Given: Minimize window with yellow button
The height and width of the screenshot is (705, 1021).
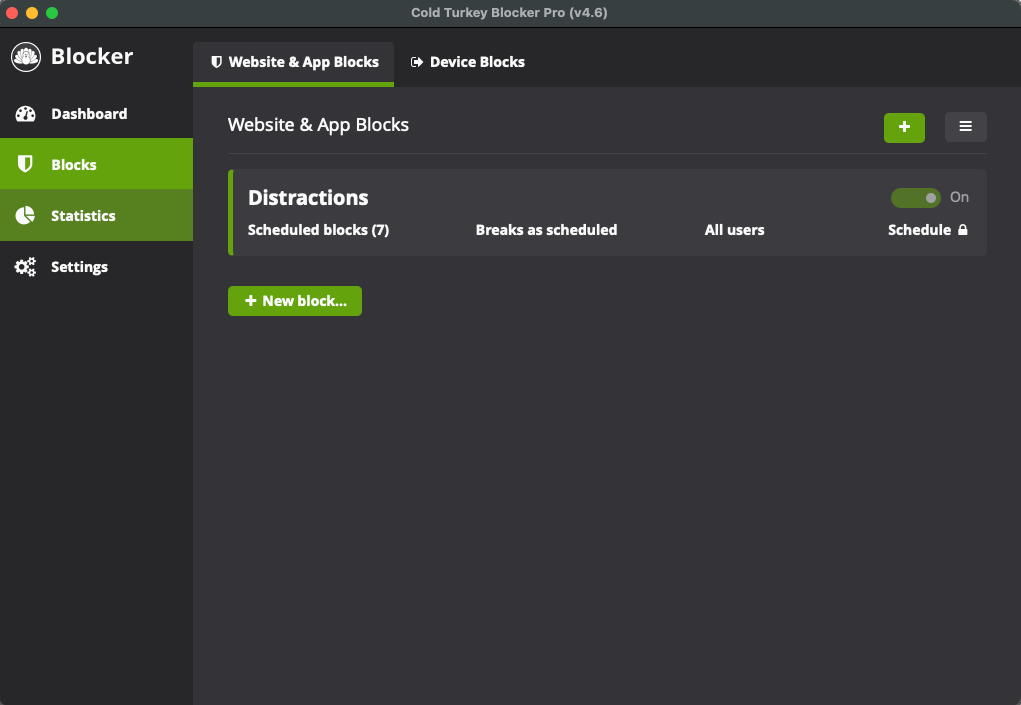Looking at the screenshot, I should [x=32, y=13].
